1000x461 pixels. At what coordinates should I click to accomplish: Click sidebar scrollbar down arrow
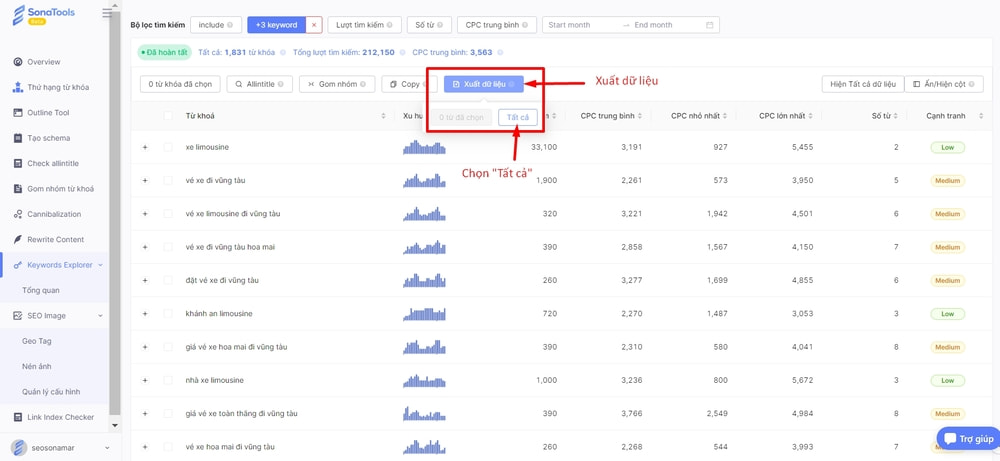coord(115,425)
